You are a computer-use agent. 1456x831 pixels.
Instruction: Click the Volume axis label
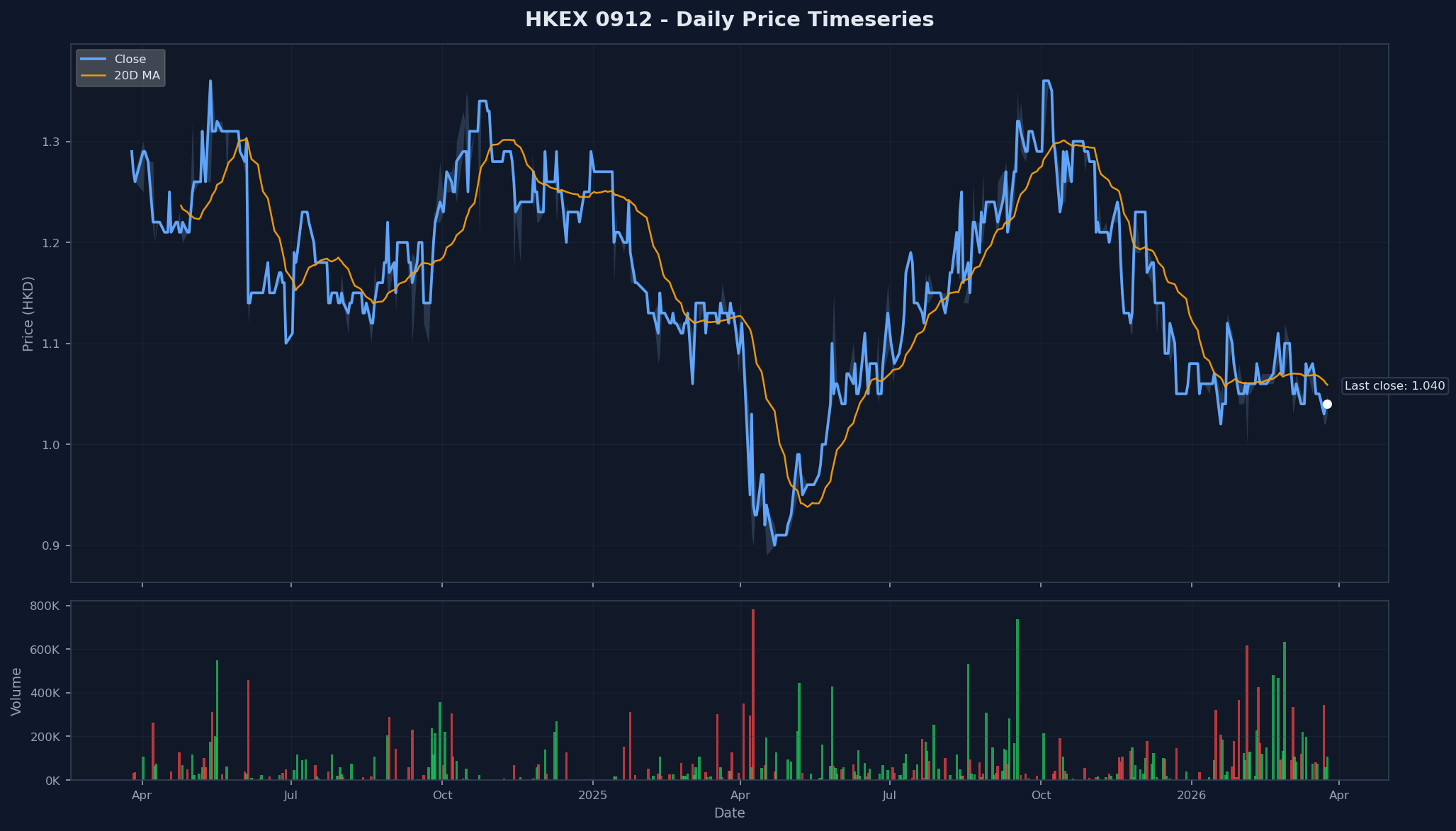click(16, 691)
